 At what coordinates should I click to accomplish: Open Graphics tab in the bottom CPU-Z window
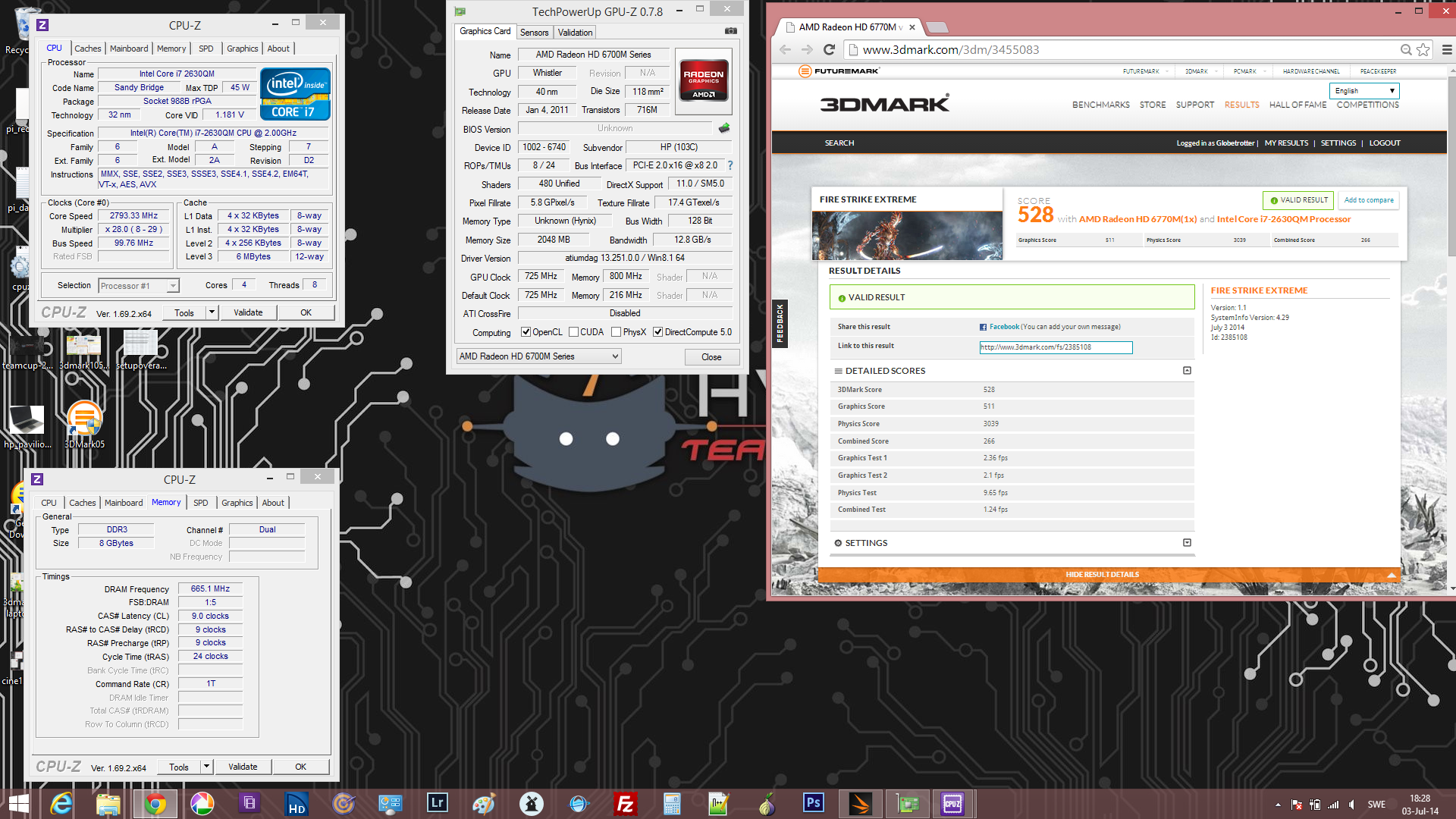pos(237,503)
